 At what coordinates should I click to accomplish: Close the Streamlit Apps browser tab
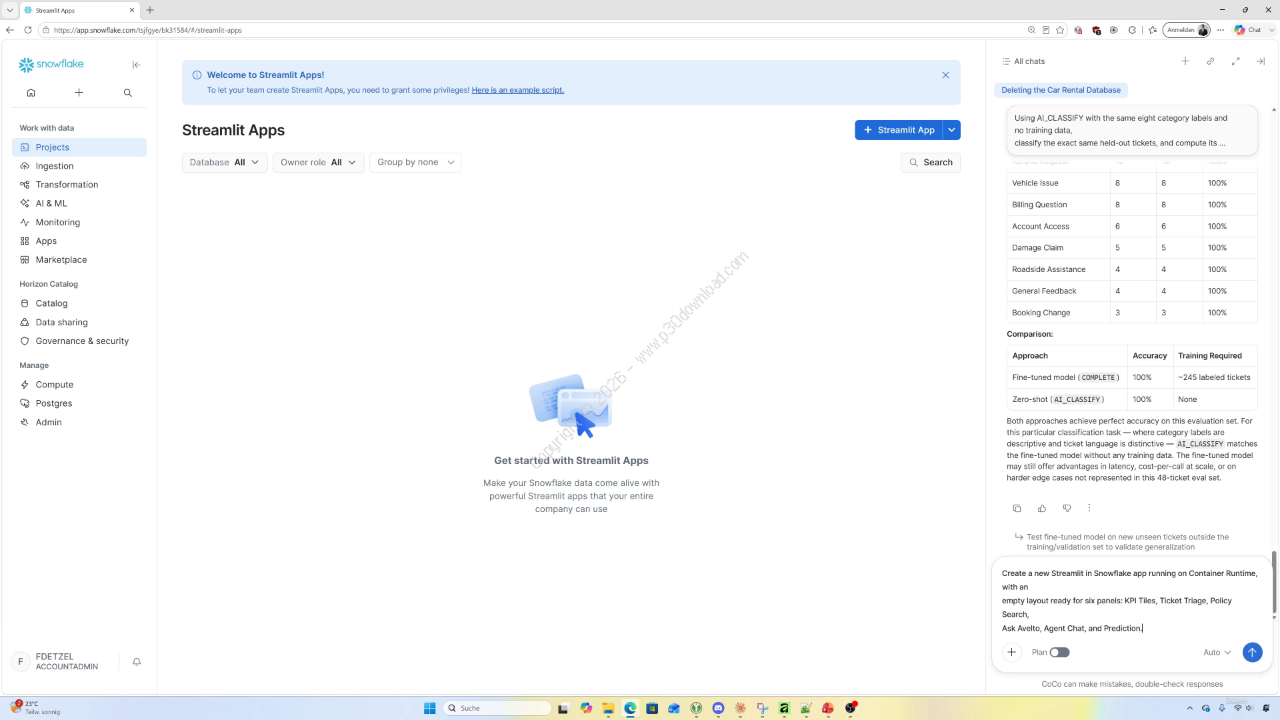click(x=132, y=10)
